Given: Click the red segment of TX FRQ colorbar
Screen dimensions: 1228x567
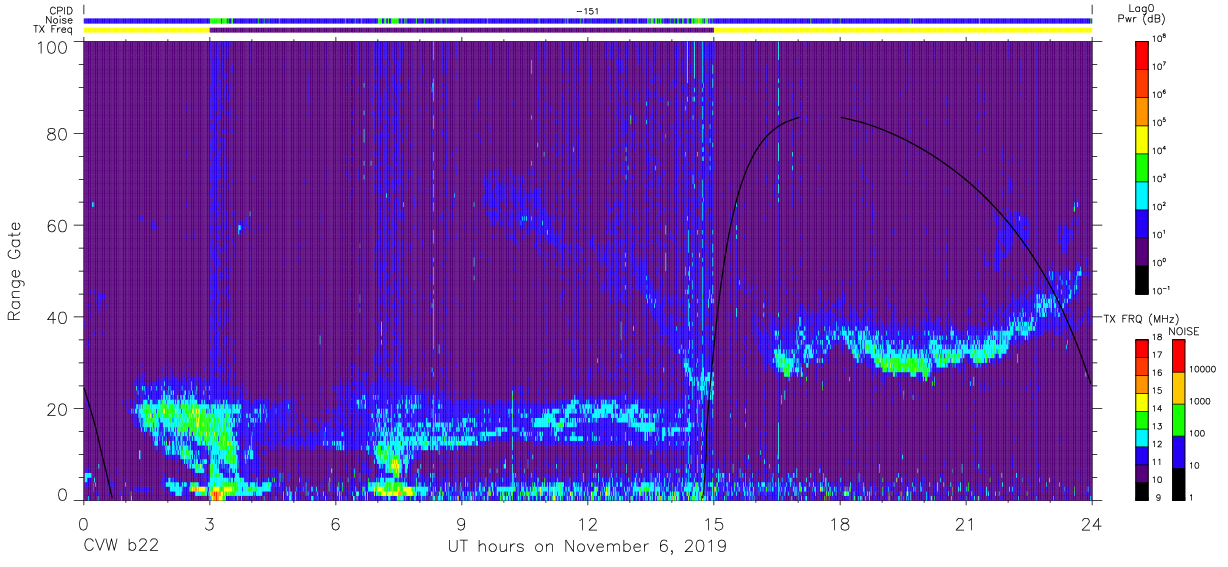Looking at the screenshot, I should (x=1143, y=349).
